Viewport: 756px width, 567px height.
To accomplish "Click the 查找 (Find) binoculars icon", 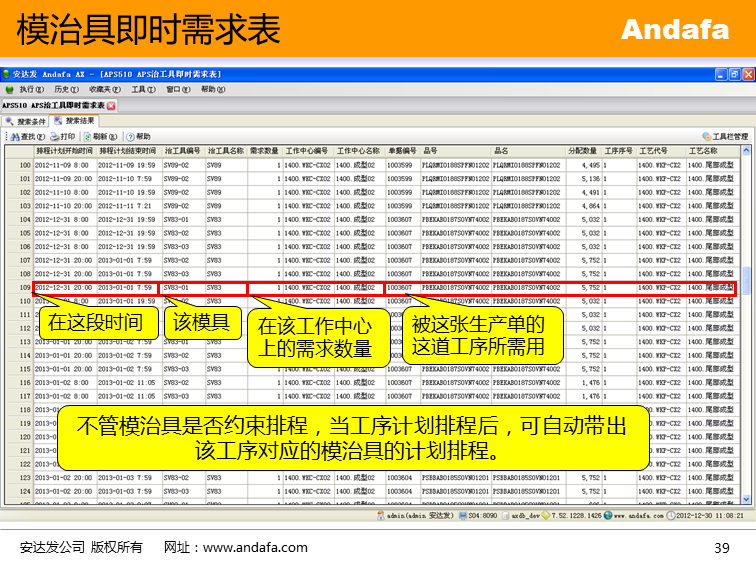I will (x=14, y=136).
